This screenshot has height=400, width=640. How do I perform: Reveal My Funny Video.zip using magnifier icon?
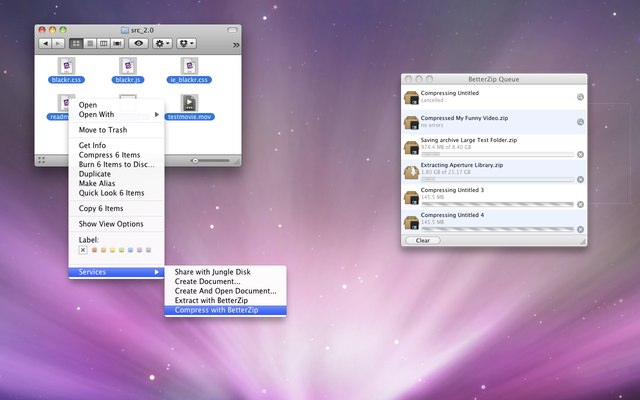(x=579, y=122)
